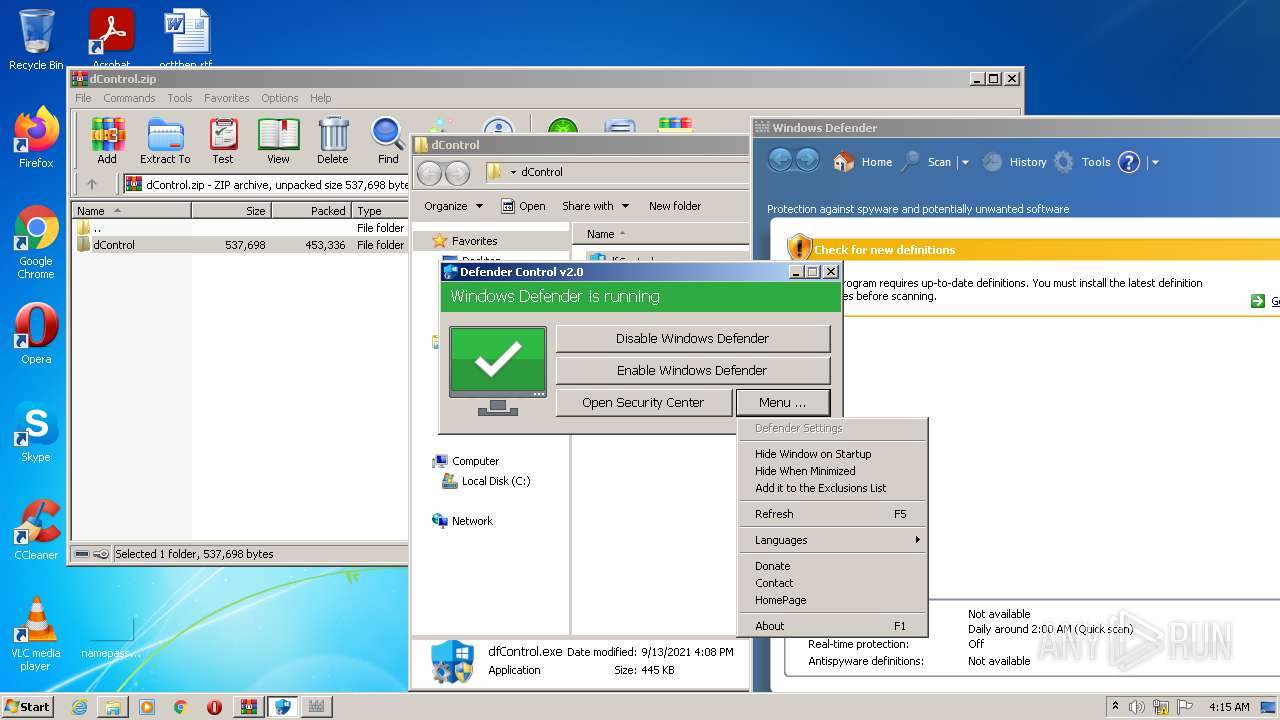
Task: Select the Google Chrome desktop shortcut
Action: 36,243
